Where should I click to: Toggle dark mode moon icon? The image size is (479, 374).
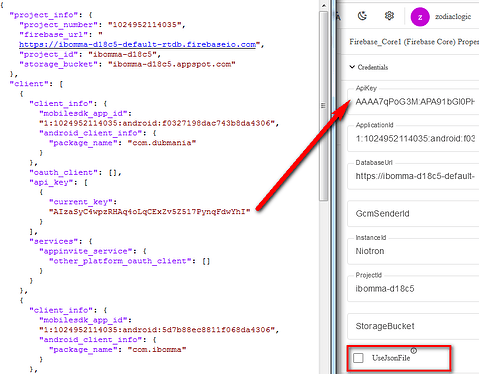pos(362,16)
